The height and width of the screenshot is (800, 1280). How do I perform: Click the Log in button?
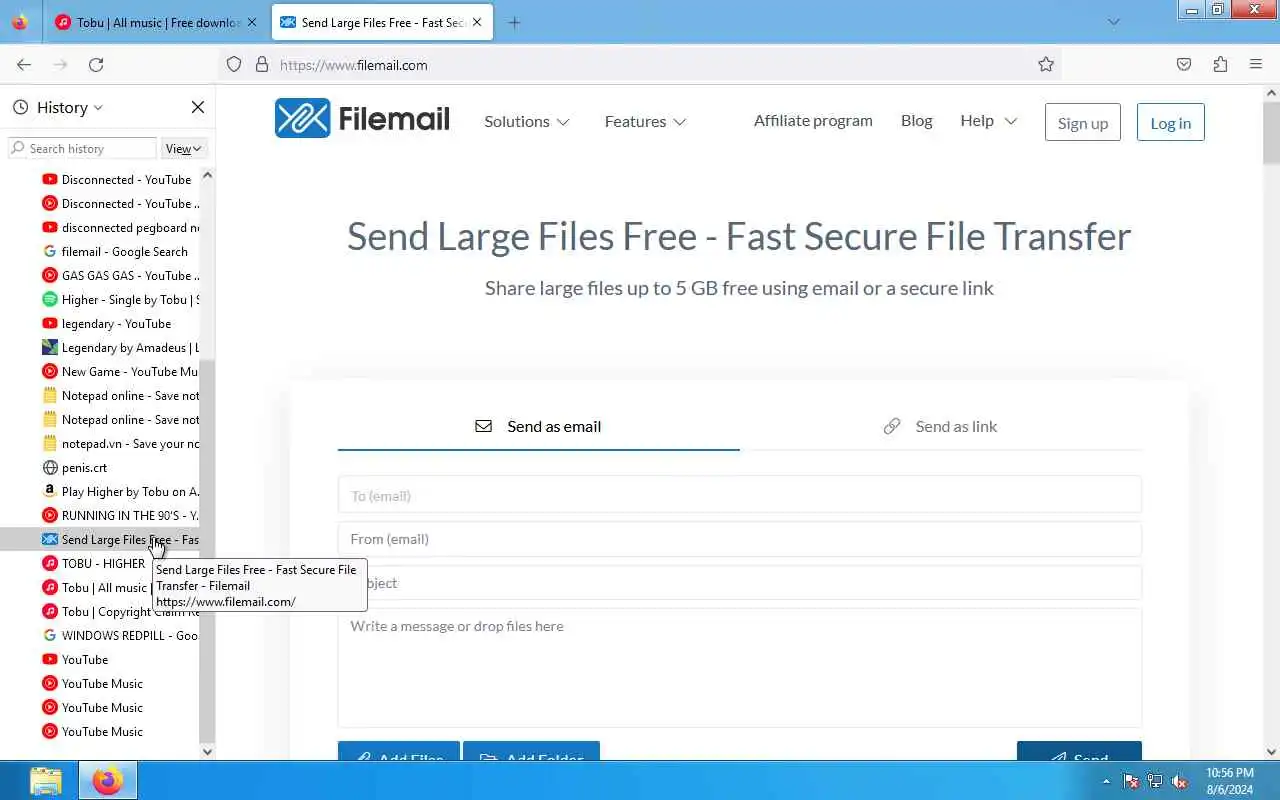pyautogui.click(x=1171, y=123)
